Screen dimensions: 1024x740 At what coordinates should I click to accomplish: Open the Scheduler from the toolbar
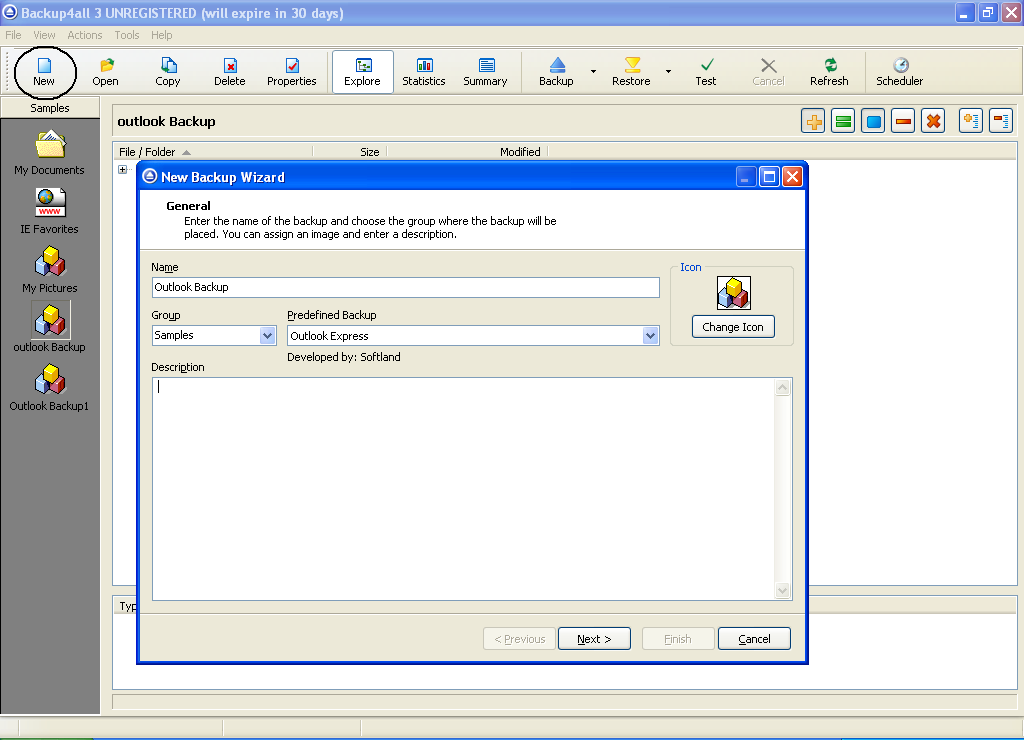(900, 72)
